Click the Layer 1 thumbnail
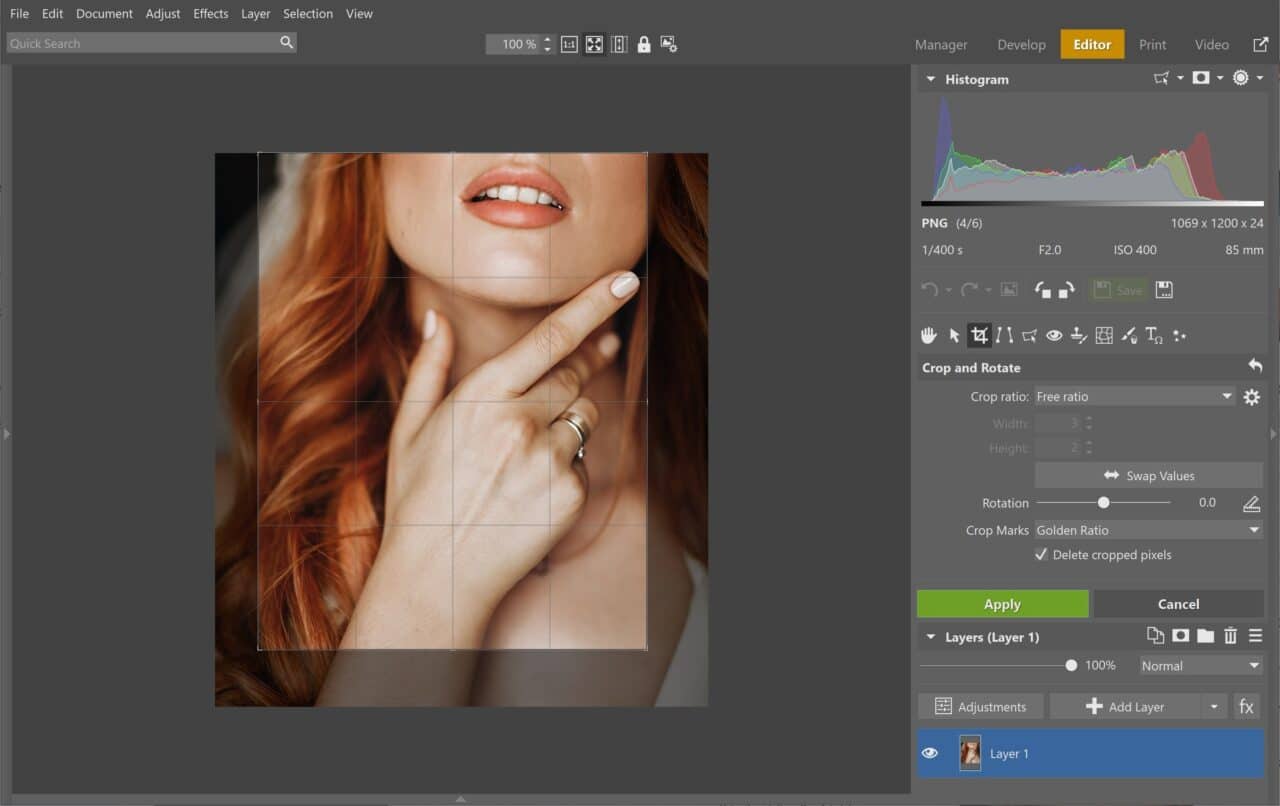Image resolution: width=1280 pixels, height=806 pixels. pos(970,753)
